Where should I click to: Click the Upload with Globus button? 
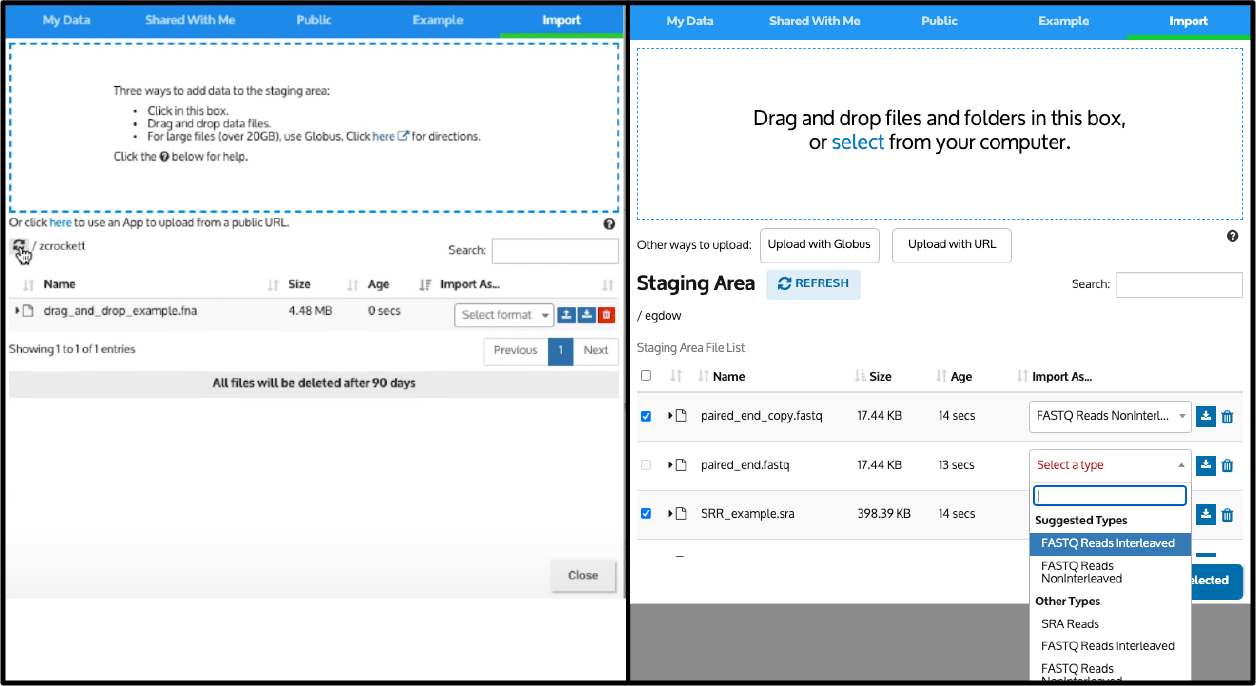click(x=820, y=245)
